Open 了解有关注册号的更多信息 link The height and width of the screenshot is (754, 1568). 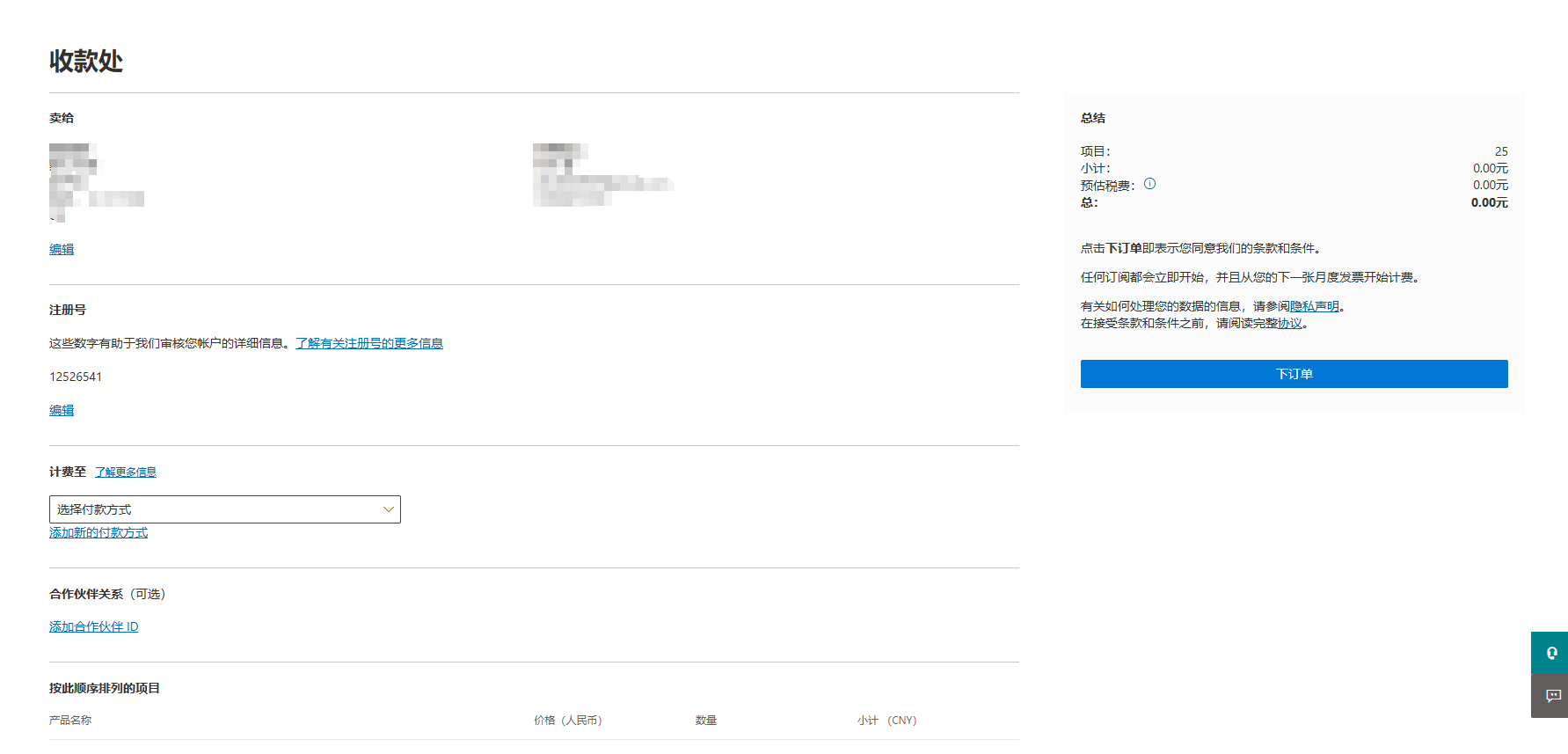(x=368, y=343)
